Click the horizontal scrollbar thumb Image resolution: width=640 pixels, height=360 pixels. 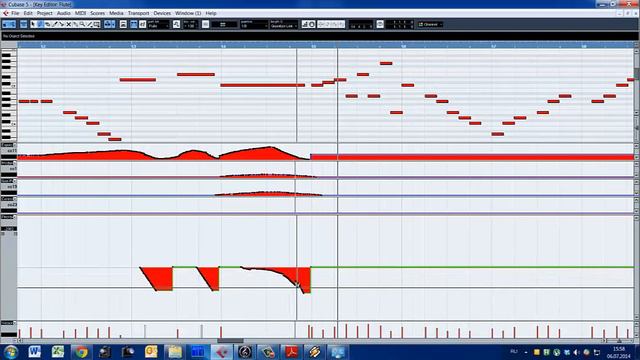tap(230, 341)
